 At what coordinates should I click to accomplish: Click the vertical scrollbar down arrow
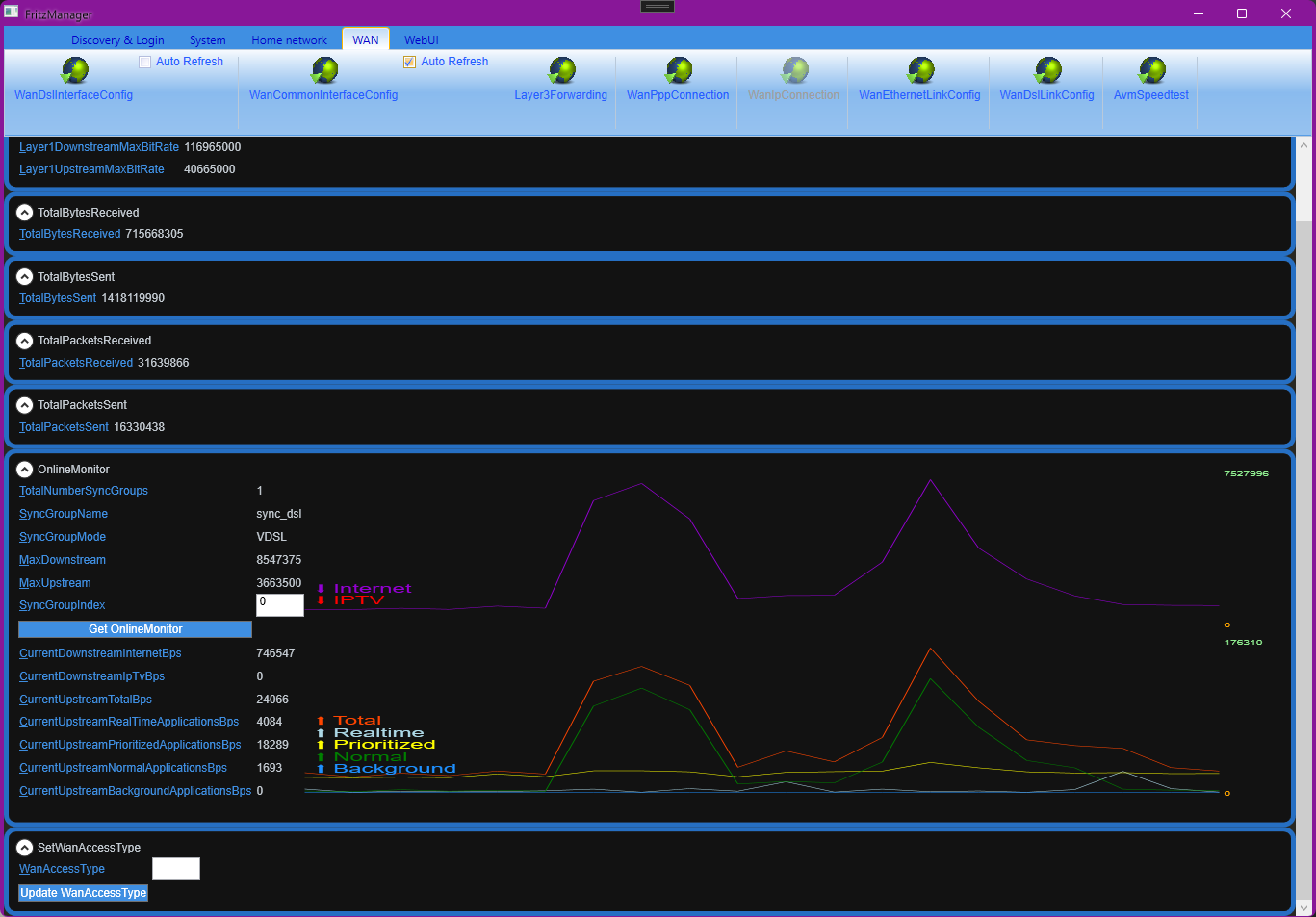[x=1304, y=907]
